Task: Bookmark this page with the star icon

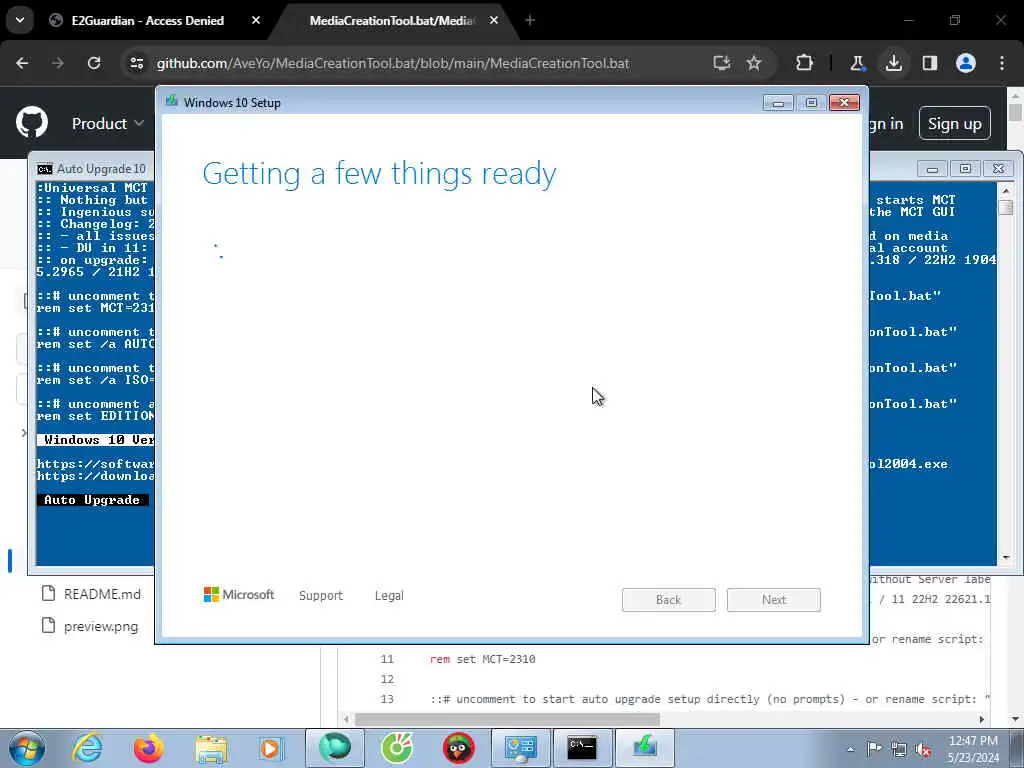Action: pos(754,63)
